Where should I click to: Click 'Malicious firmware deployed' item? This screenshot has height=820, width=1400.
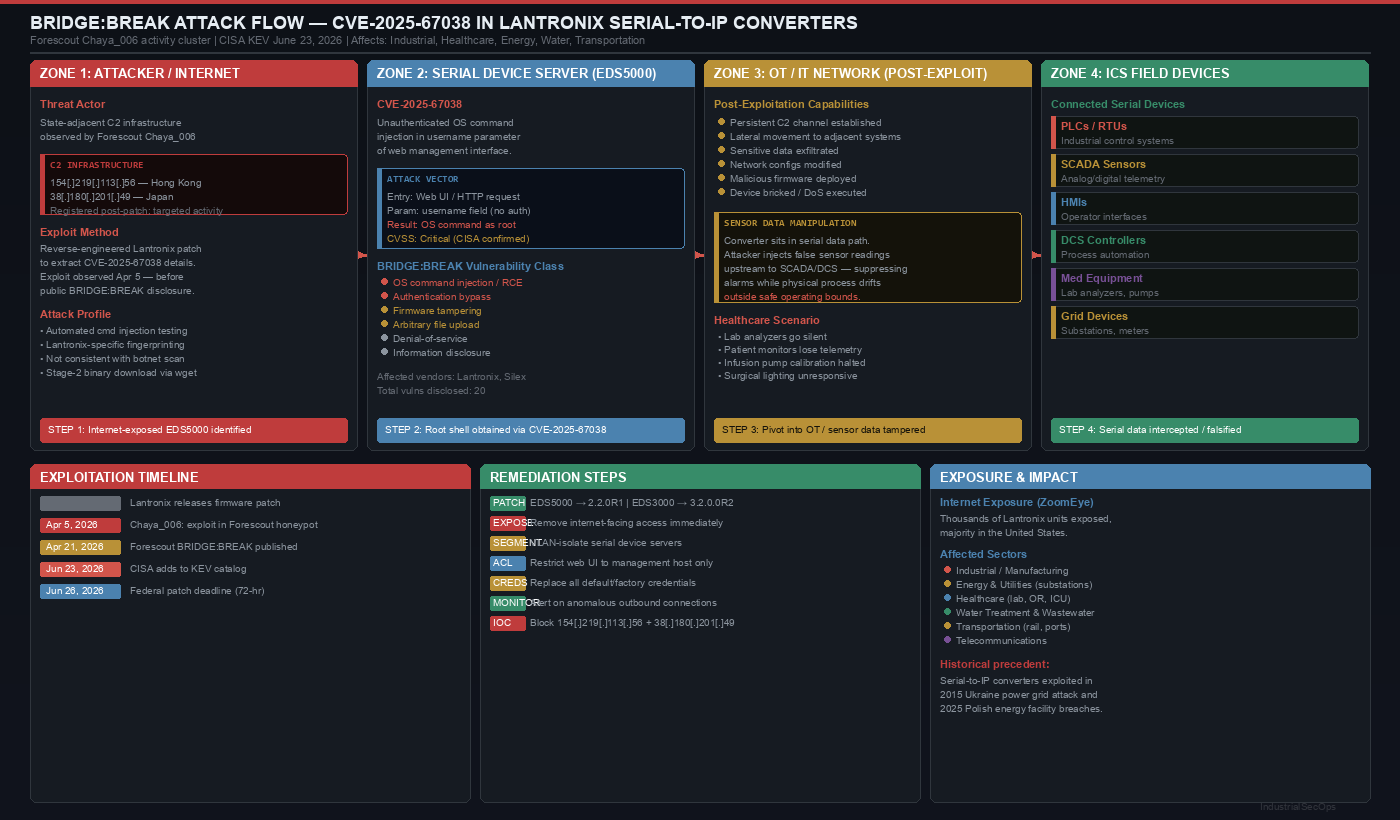(x=787, y=179)
